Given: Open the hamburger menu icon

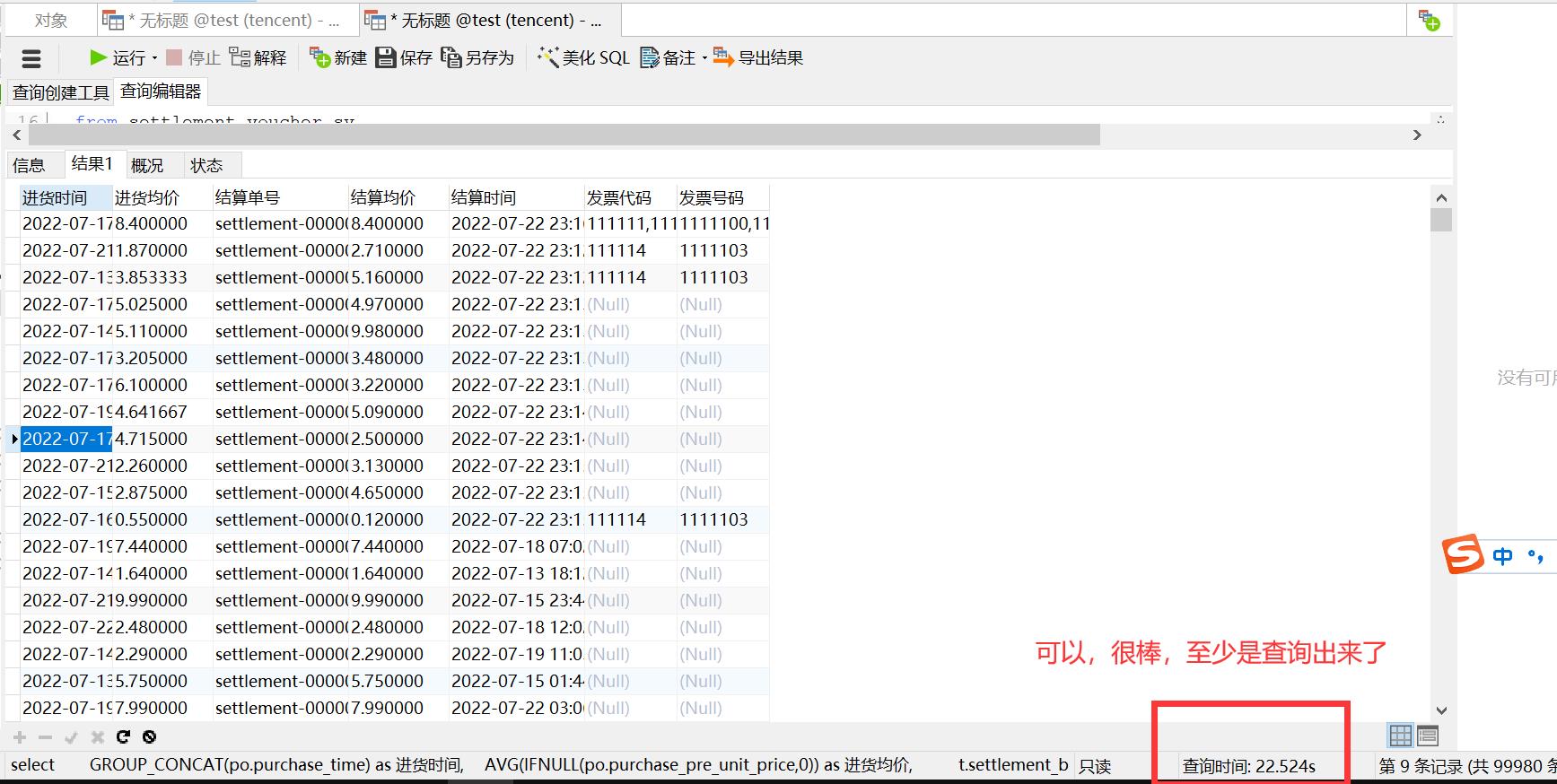Looking at the screenshot, I should (31, 59).
